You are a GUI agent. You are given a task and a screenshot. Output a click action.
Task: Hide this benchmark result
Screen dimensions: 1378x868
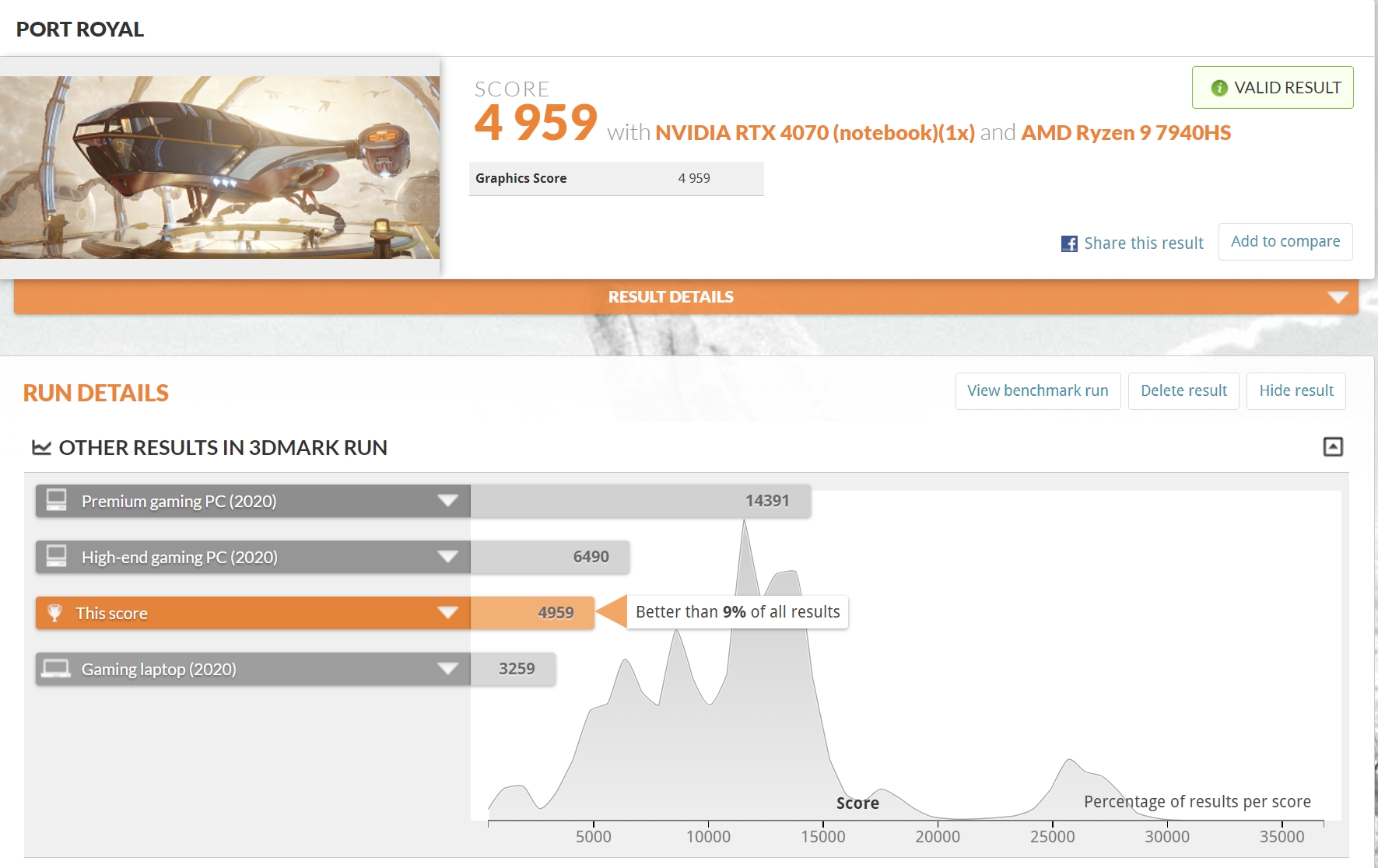pyautogui.click(x=1296, y=390)
